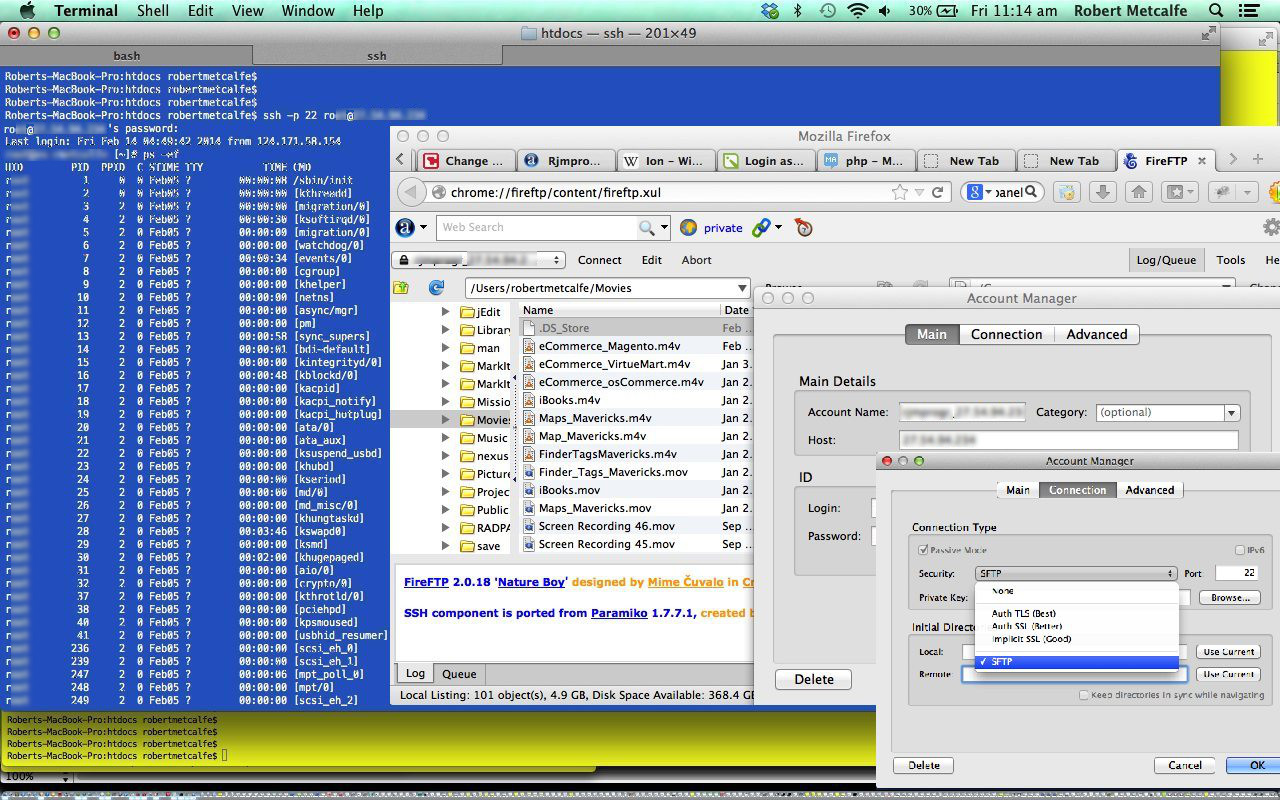The height and width of the screenshot is (800, 1280).
Task: Open a new tab with the plus icon
Action: [1258, 159]
